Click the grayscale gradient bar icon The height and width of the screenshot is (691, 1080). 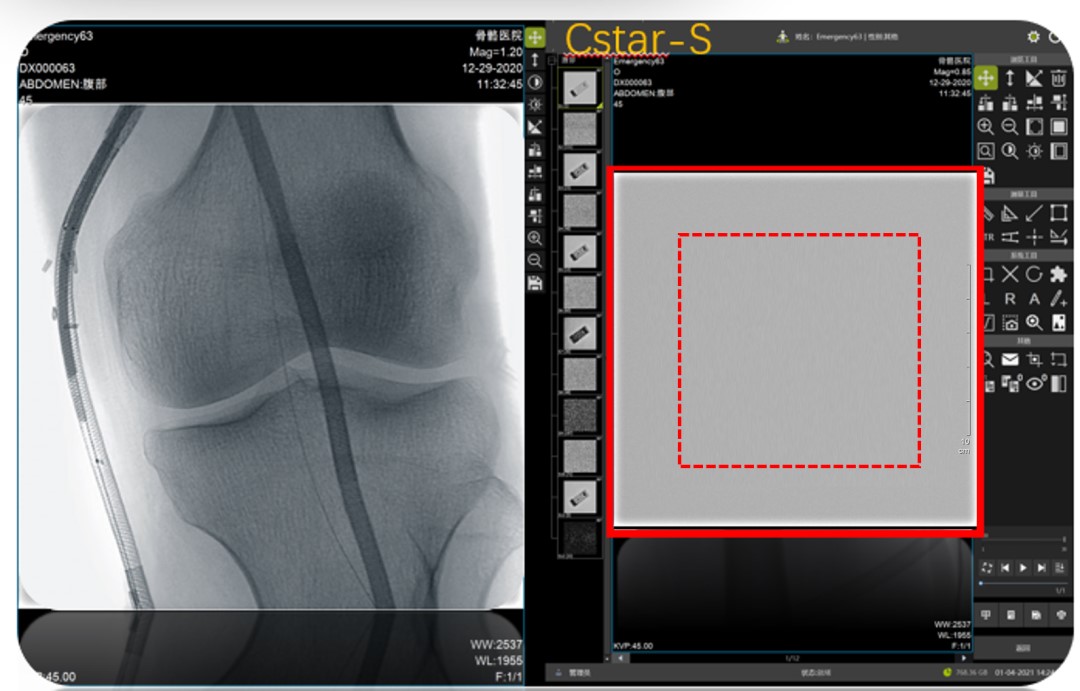point(1059,383)
